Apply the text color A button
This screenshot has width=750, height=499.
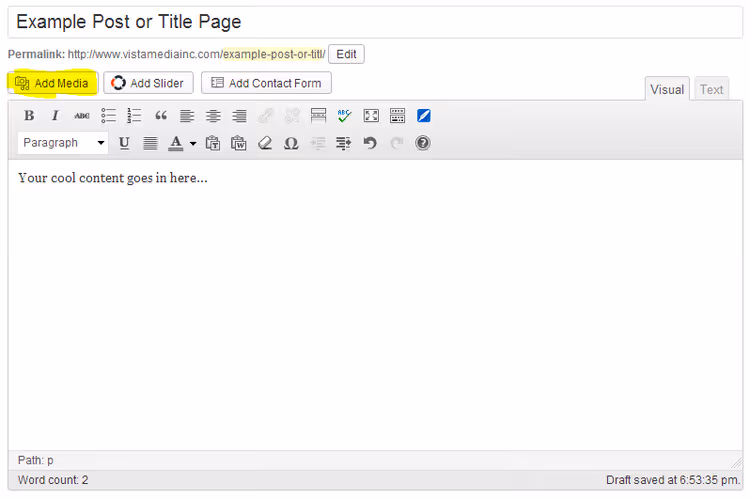tap(176, 143)
